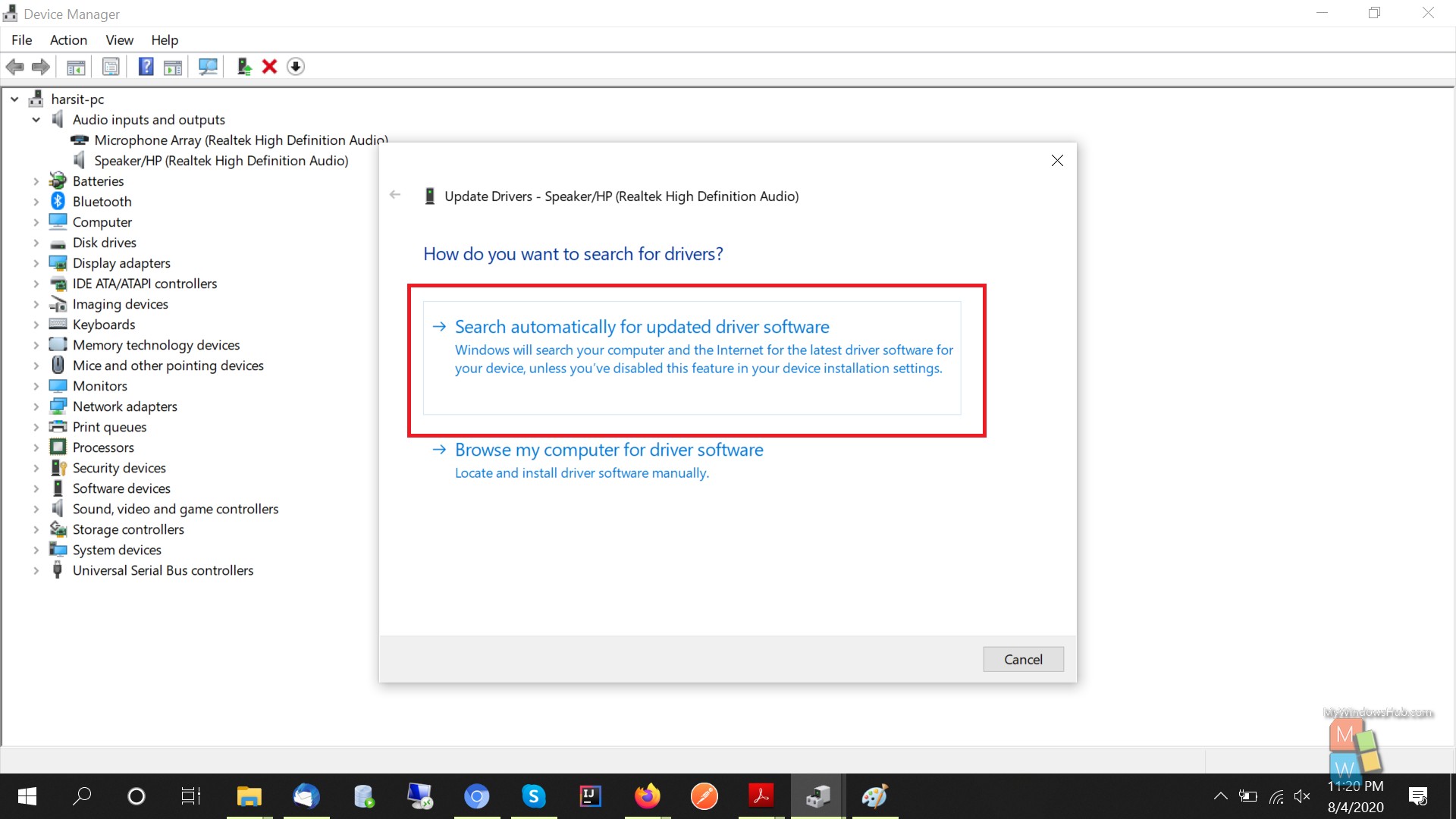This screenshot has height=819, width=1456.
Task: Click the red X Uninstall device icon
Action: click(269, 67)
